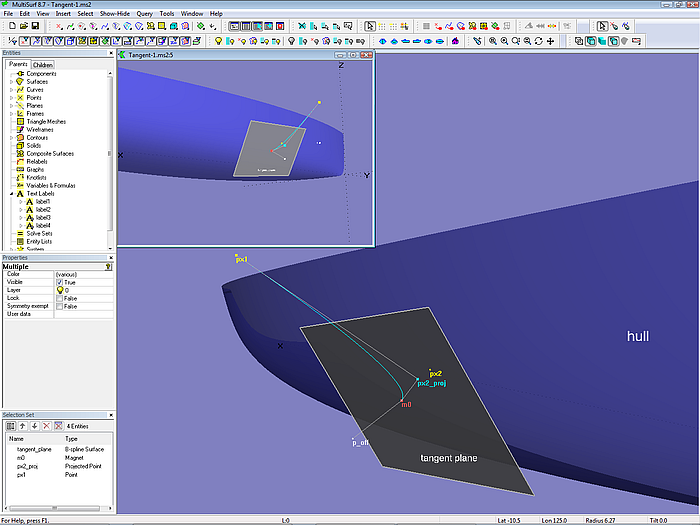This screenshot has width=700, height=525.
Task: Check the Symmetry exempt checkbox
Action: tap(60, 306)
